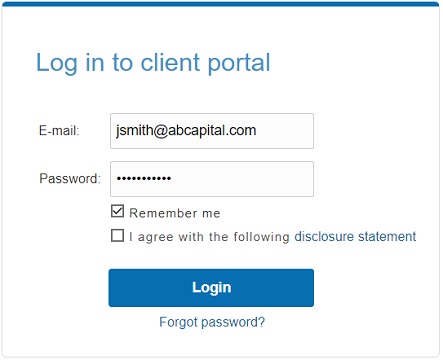Submit the form using Login

click(211, 288)
